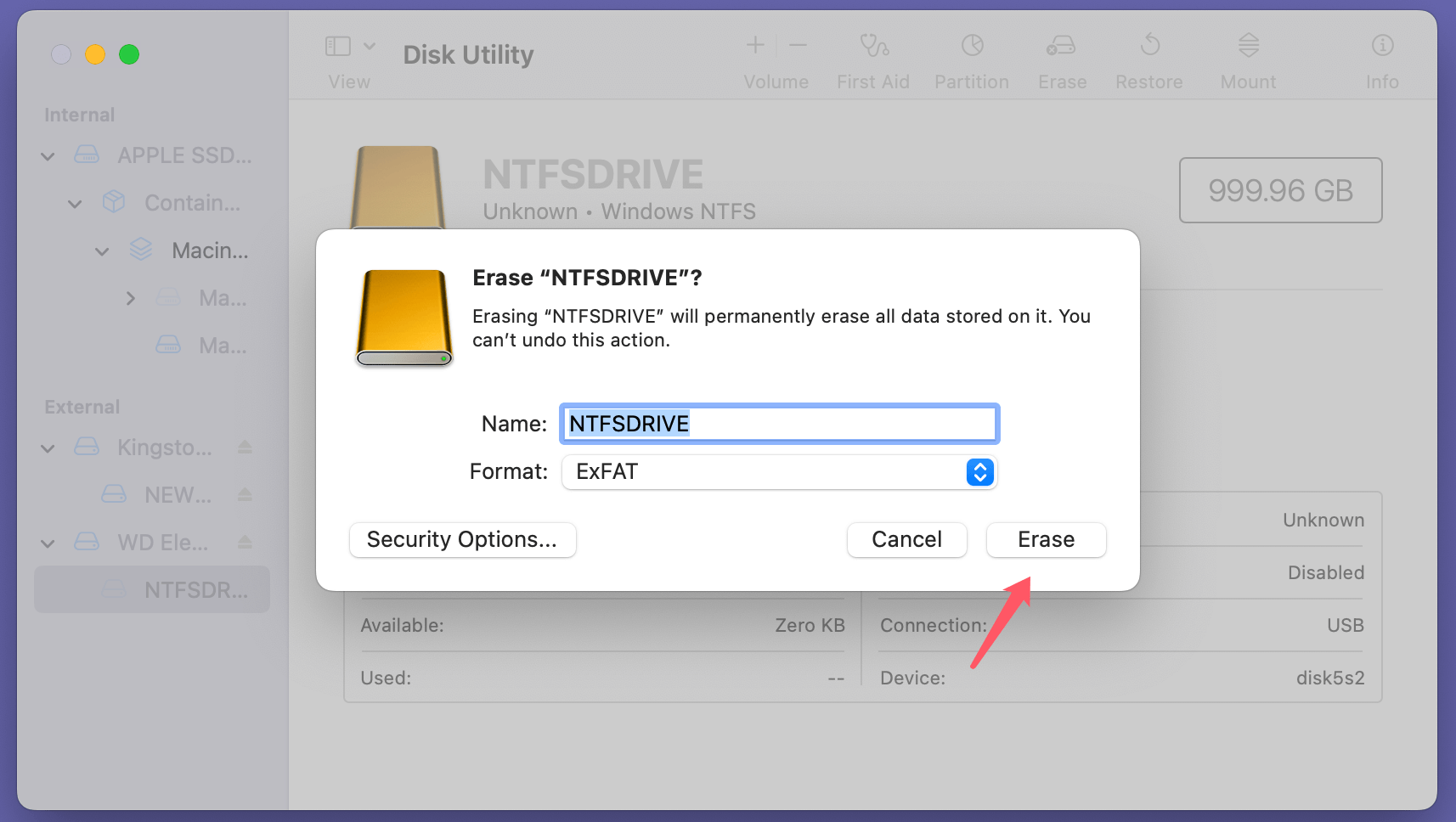Image resolution: width=1456 pixels, height=822 pixels.
Task: Collapse the APPLE SSD tree entry
Action: (48, 155)
